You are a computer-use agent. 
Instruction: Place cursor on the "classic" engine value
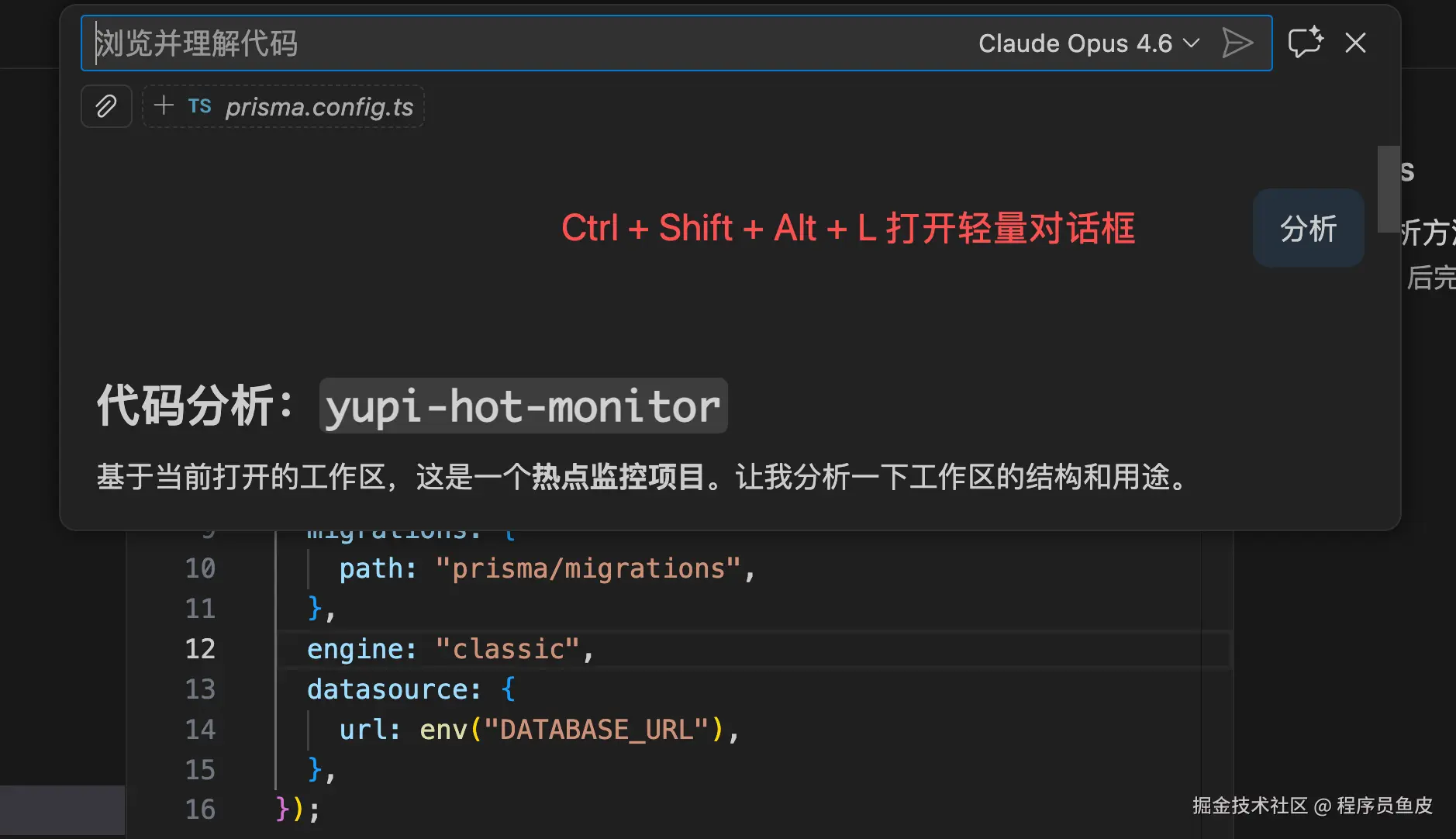(508, 649)
